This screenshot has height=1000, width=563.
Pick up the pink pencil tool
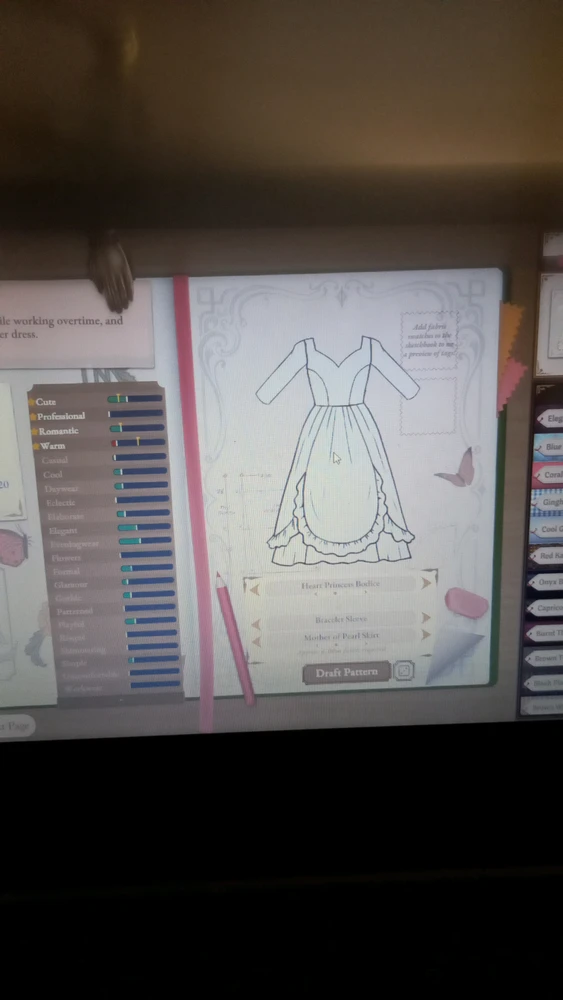(x=234, y=638)
